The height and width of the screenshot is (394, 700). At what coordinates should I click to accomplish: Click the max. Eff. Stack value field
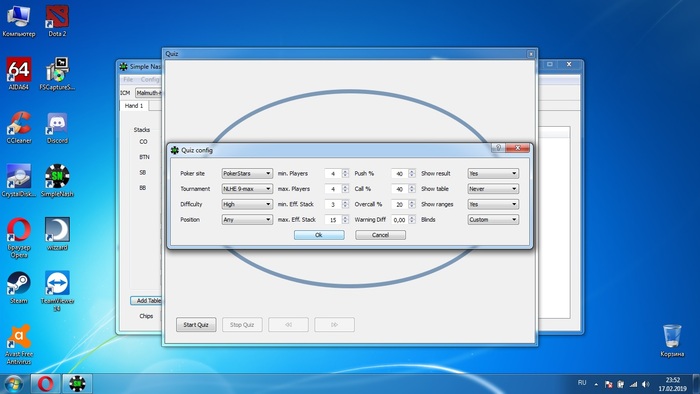point(333,220)
